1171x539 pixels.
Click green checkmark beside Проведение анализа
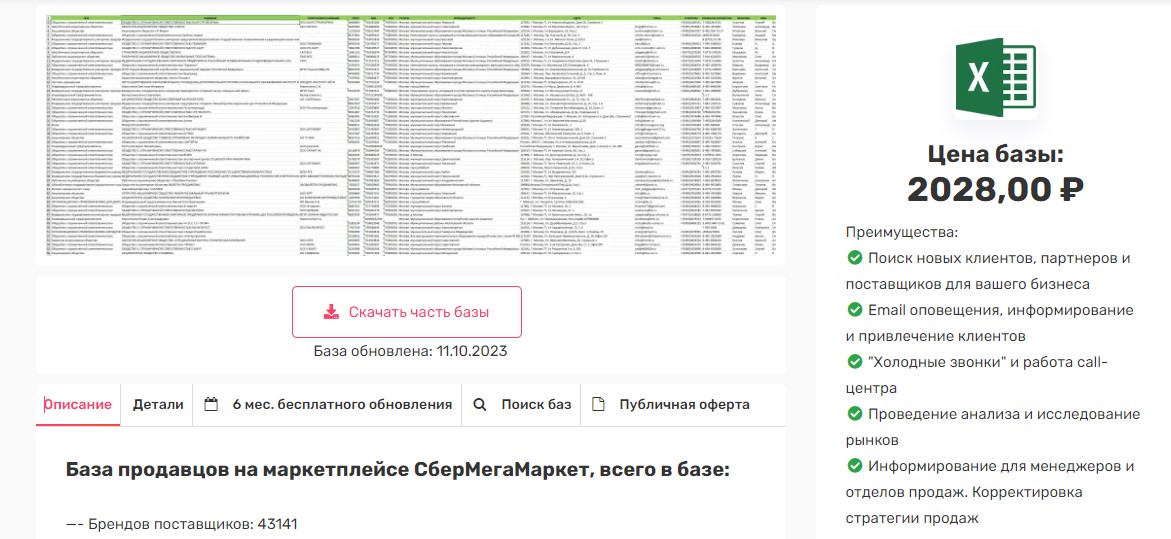tap(855, 414)
